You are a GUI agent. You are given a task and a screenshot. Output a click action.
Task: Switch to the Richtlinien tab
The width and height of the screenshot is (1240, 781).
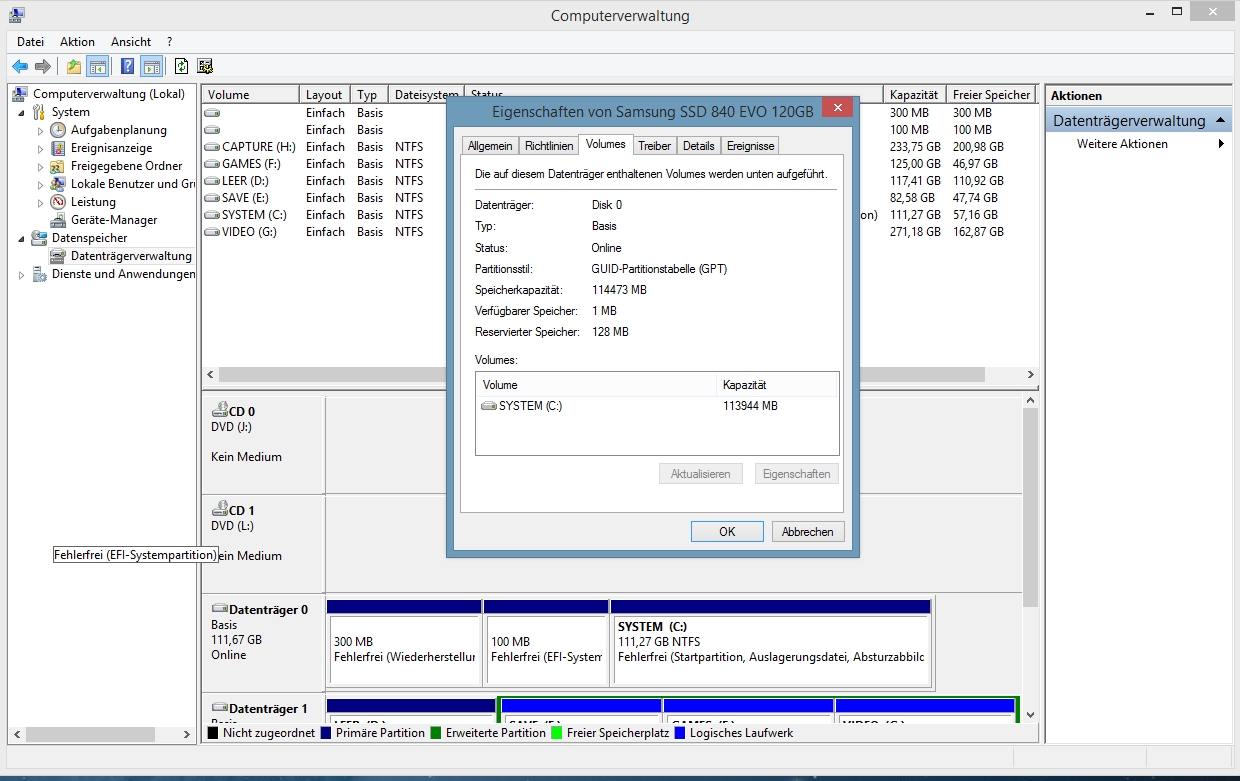(549, 146)
